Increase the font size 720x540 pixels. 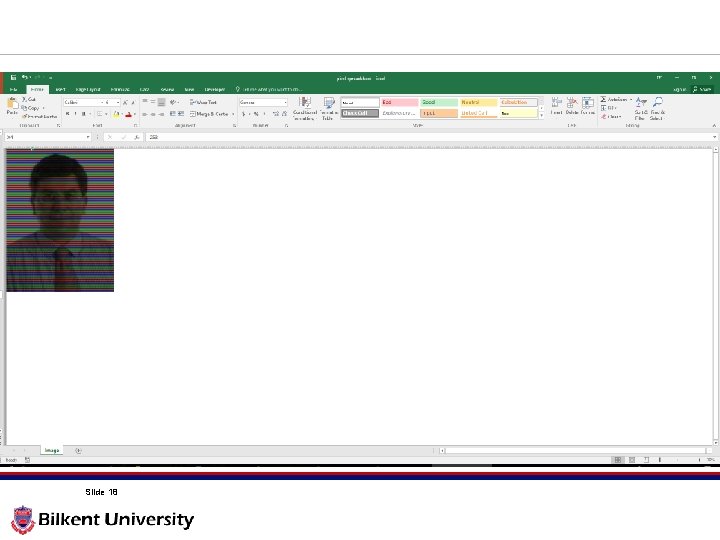coord(125,102)
